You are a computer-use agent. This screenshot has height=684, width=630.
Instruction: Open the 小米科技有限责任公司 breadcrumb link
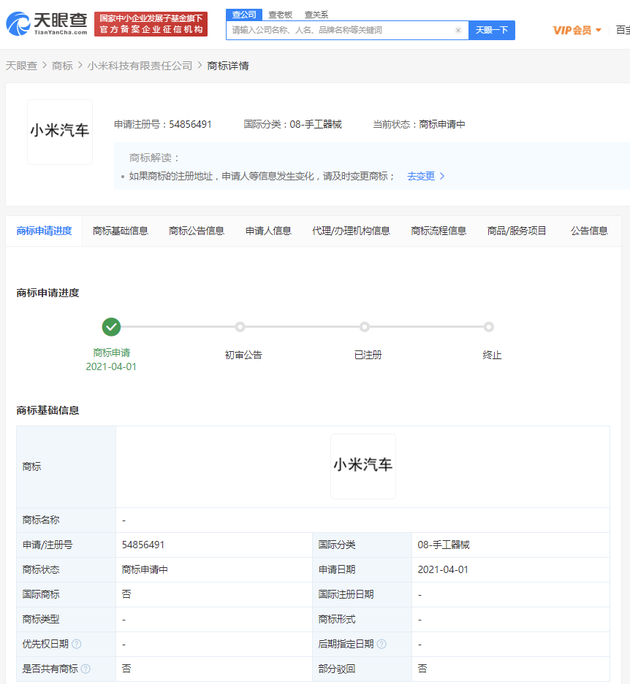[140, 66]
